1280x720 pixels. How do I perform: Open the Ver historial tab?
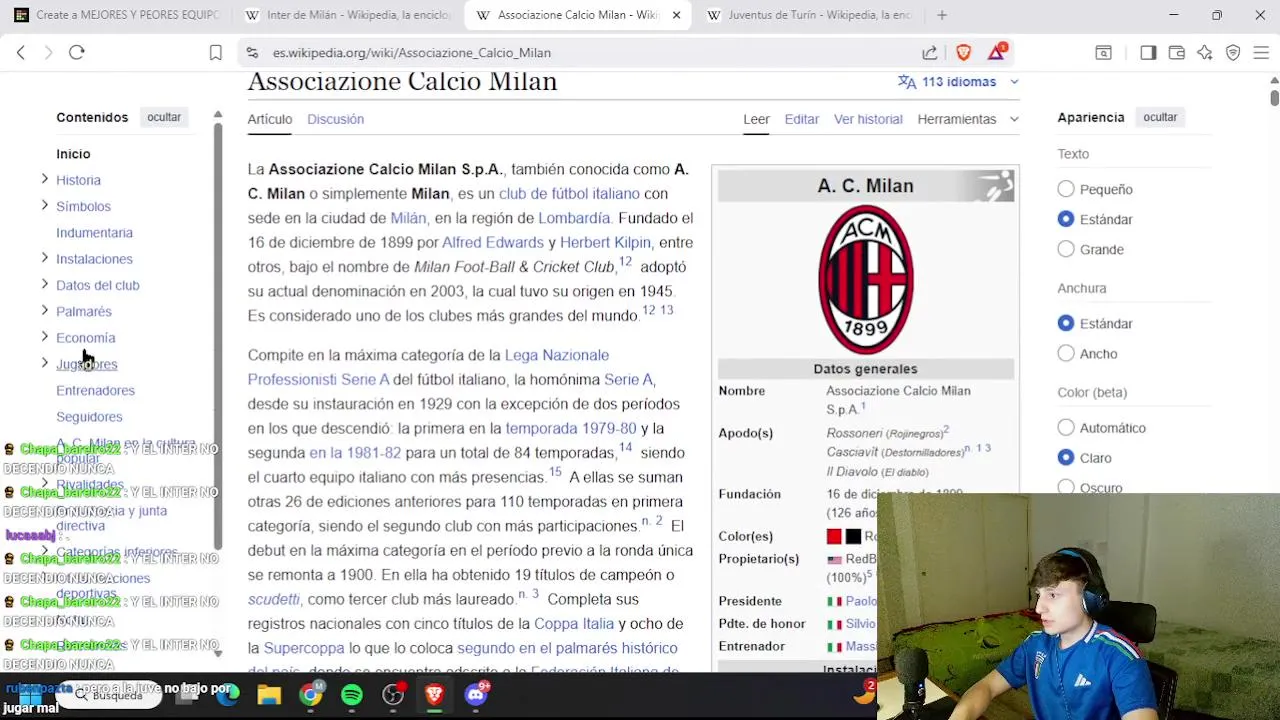[868, 119]
